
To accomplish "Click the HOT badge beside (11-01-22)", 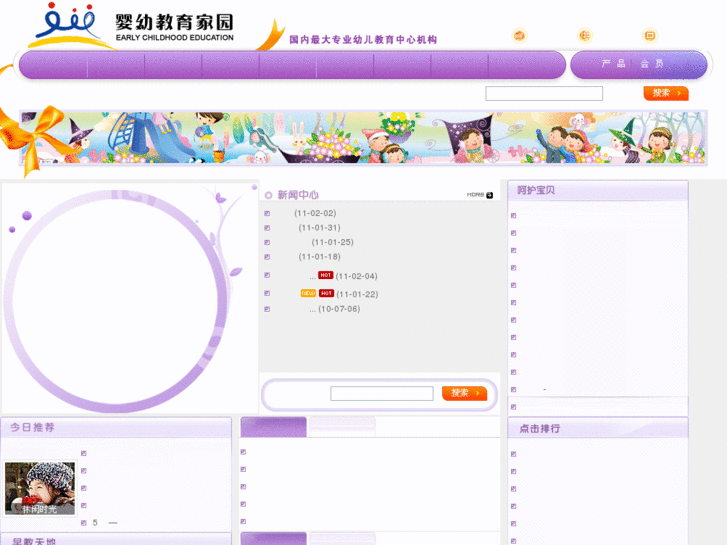I will click(x=326, y=293).
